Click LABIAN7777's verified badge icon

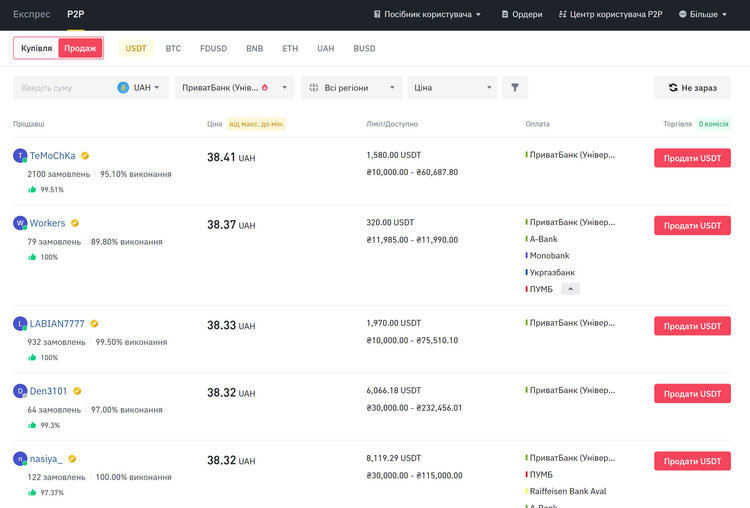[94, 324]
